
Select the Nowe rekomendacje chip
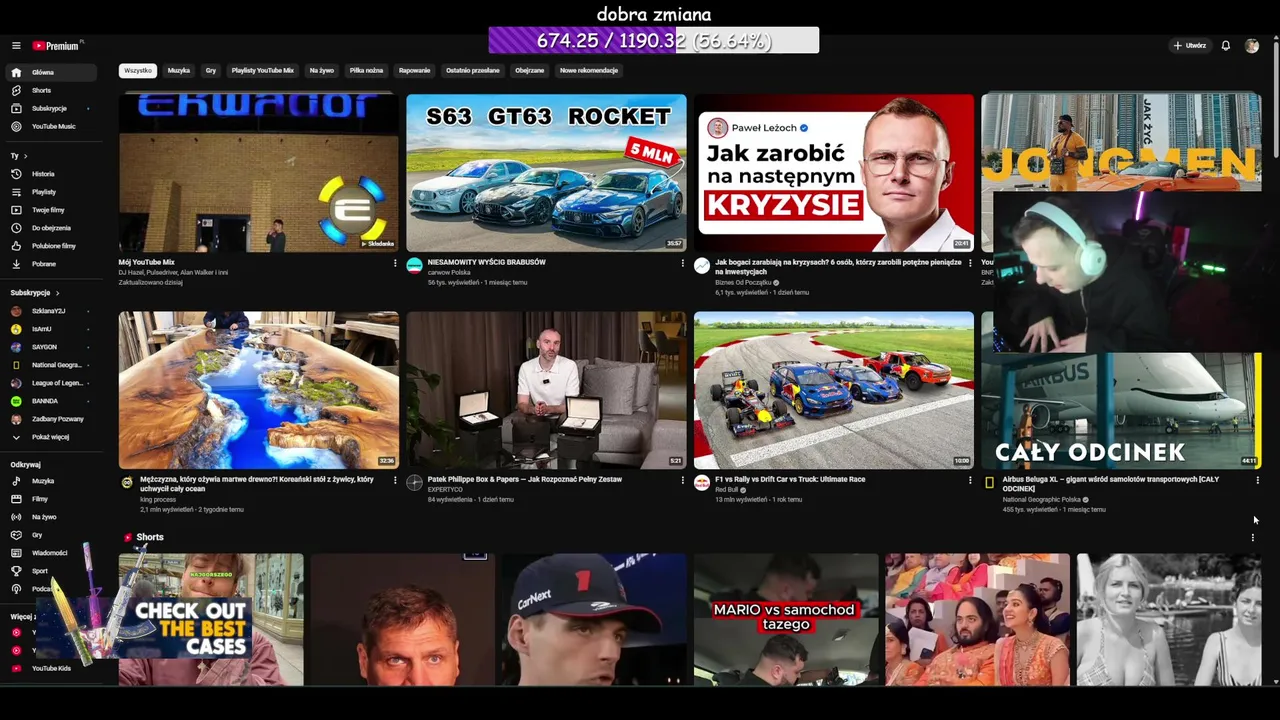[x=589, y=71]
